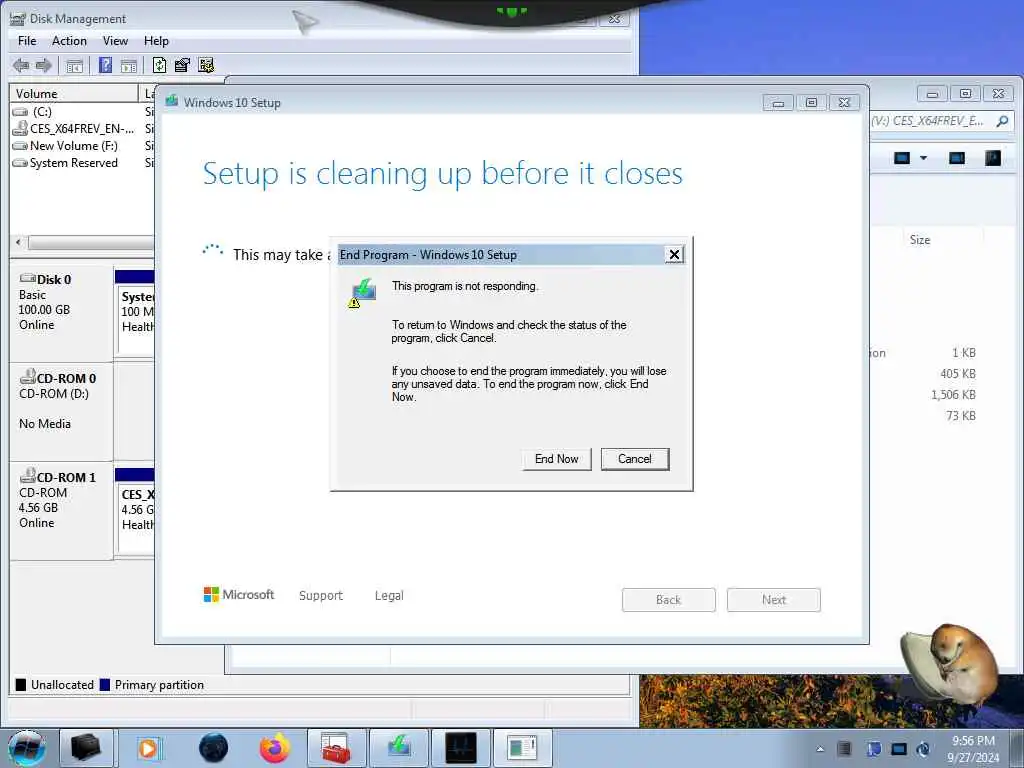Viewport: 1024px width, 768px height.
Task: Click the last window-panel app button on taskbar
Action: pos(522,748)
